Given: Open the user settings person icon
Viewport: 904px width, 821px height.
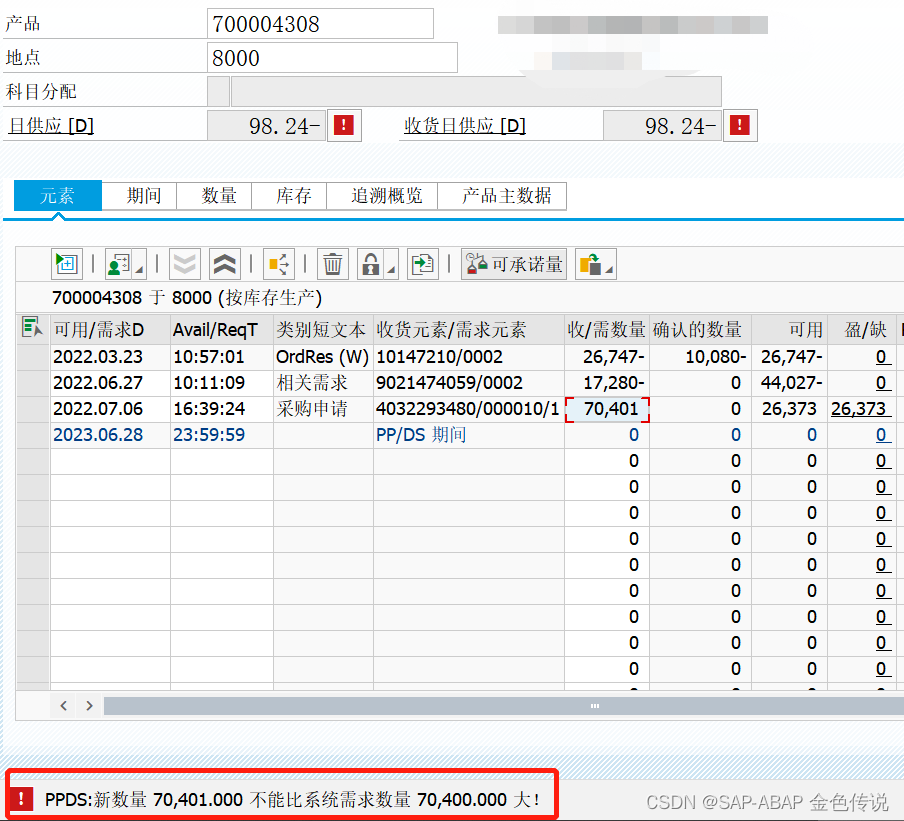Looking at the screenshot, I should coord(119,264).
